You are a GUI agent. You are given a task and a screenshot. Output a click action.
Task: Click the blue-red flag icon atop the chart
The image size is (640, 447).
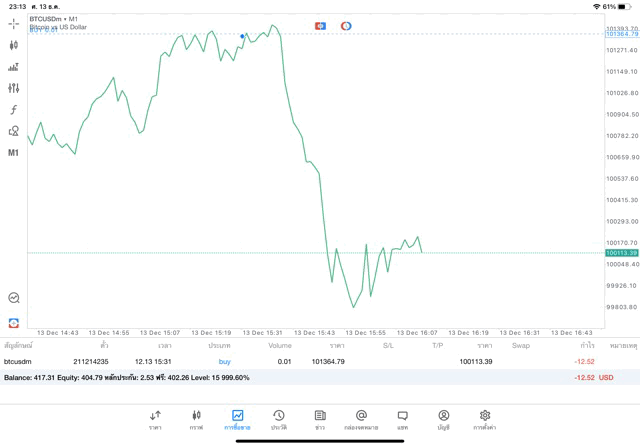coord(320,25)
